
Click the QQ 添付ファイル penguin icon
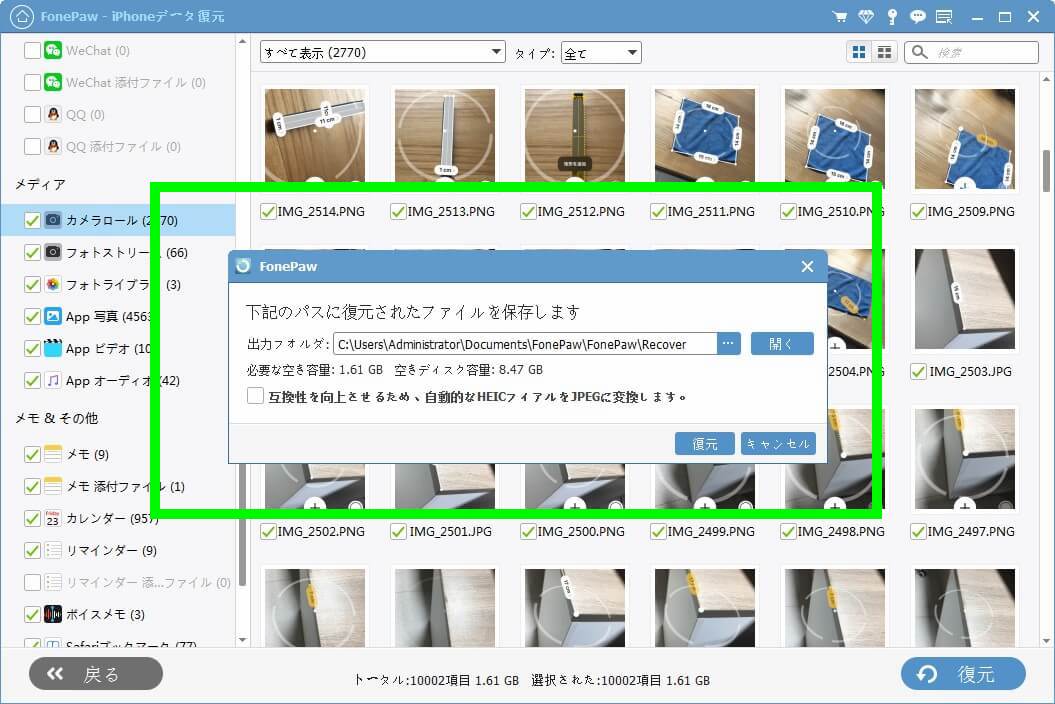click(53, 146)
